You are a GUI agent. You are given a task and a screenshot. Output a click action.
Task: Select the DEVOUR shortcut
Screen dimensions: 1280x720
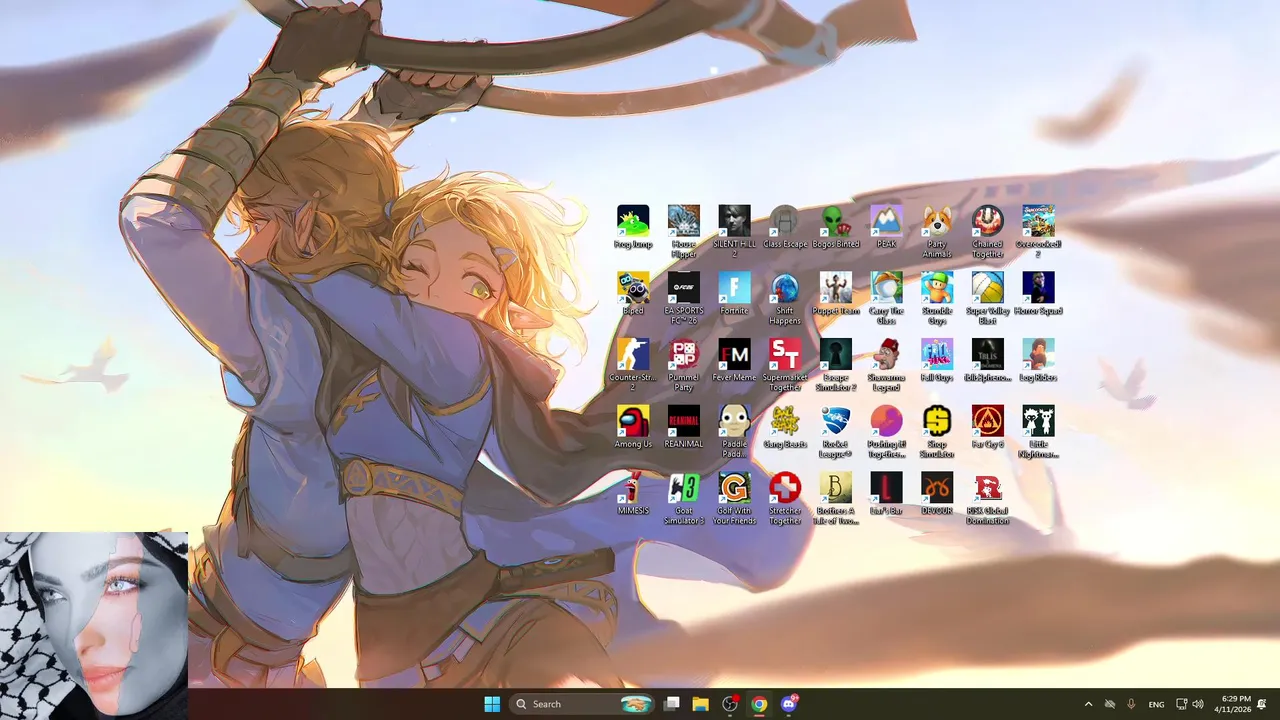[x=937, y=494]
